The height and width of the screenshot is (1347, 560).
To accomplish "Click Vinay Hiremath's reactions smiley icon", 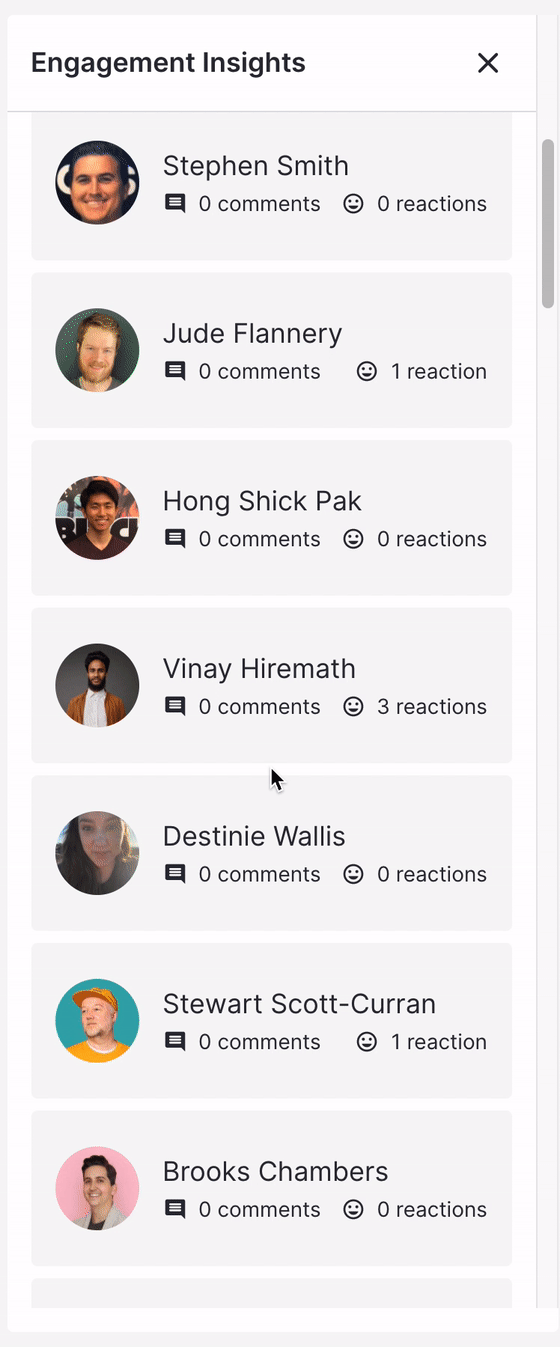I will coord(353,706).
